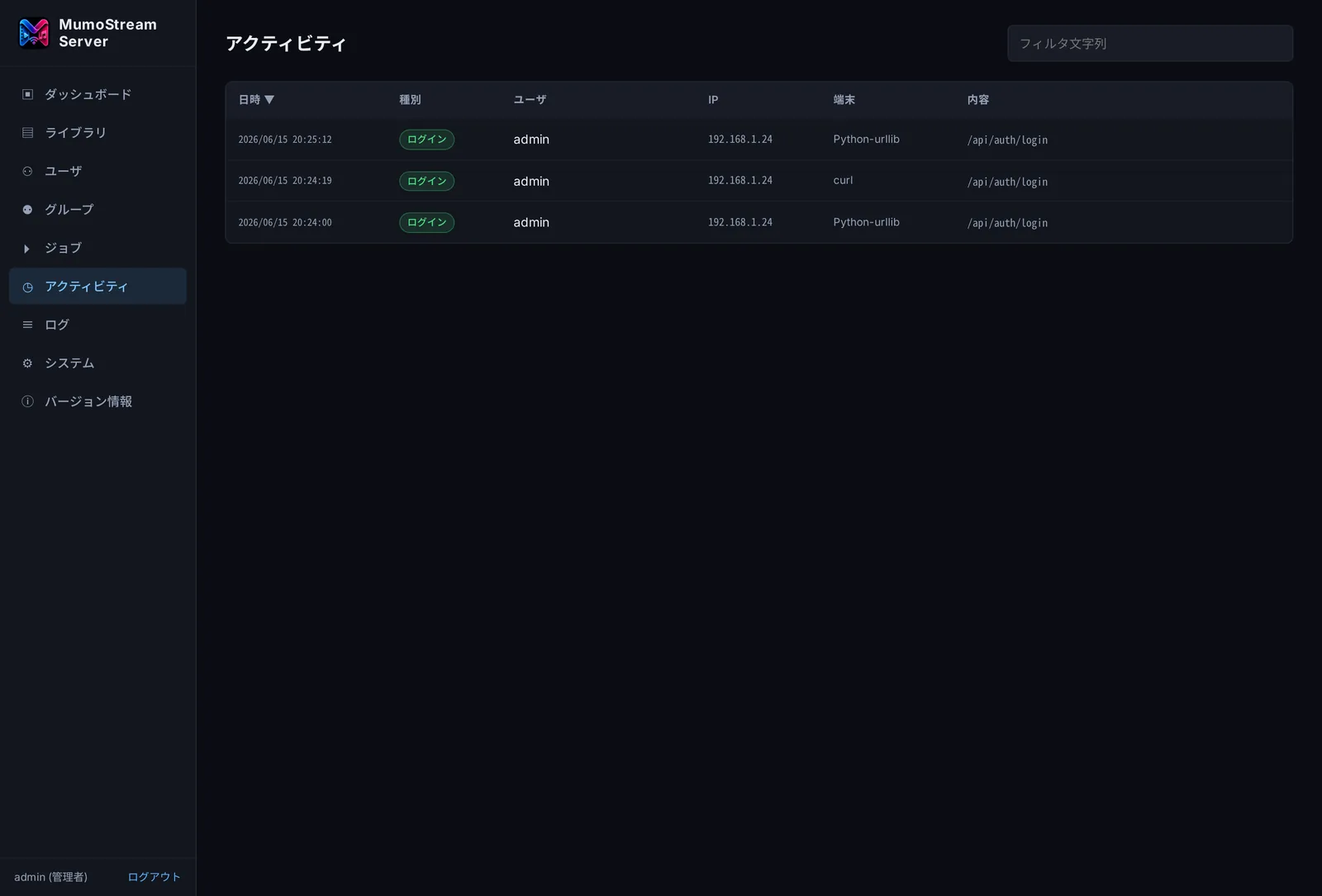The image size is (1322, 896).
Task: Click ログイン badge in 20:25:12 row
Action: pos(427,140)
